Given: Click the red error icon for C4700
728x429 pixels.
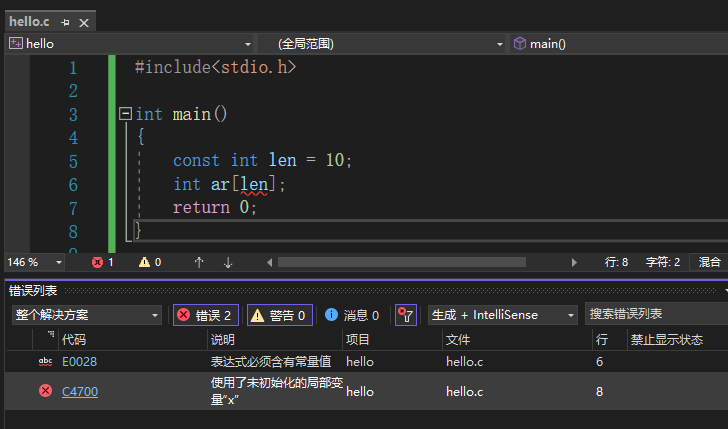Looking at the screenshot, I should click(x=46, y=391).
